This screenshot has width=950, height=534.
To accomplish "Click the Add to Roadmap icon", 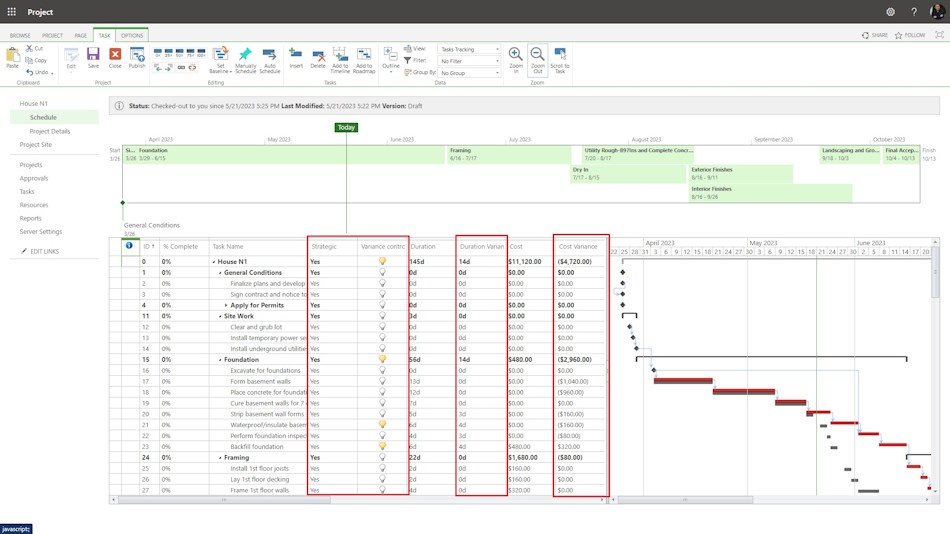I will tap(364, 54).
